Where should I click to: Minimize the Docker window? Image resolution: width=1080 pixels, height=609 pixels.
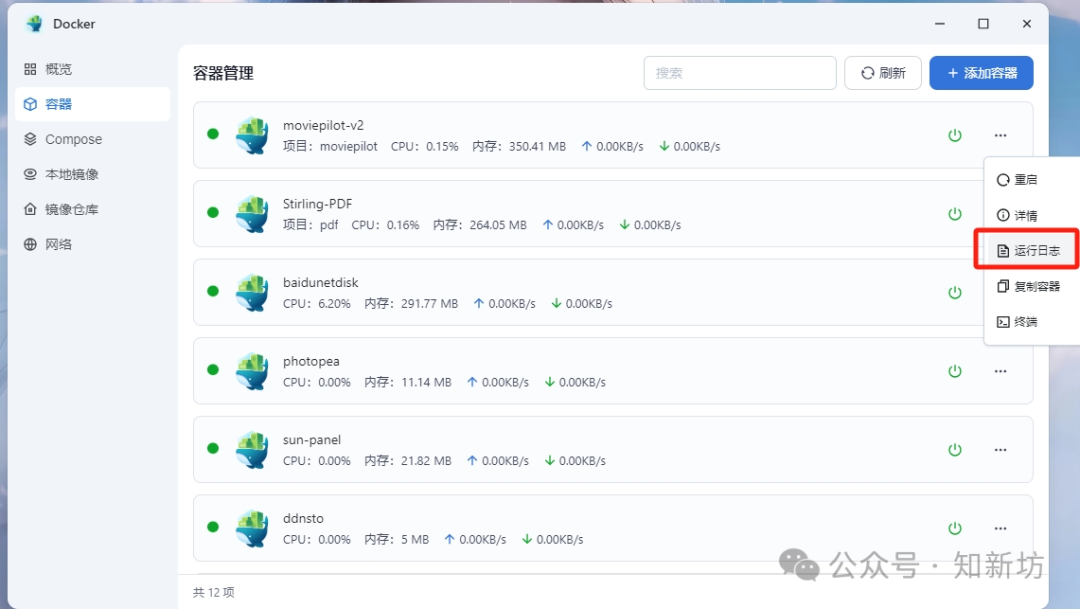[939, 24]
